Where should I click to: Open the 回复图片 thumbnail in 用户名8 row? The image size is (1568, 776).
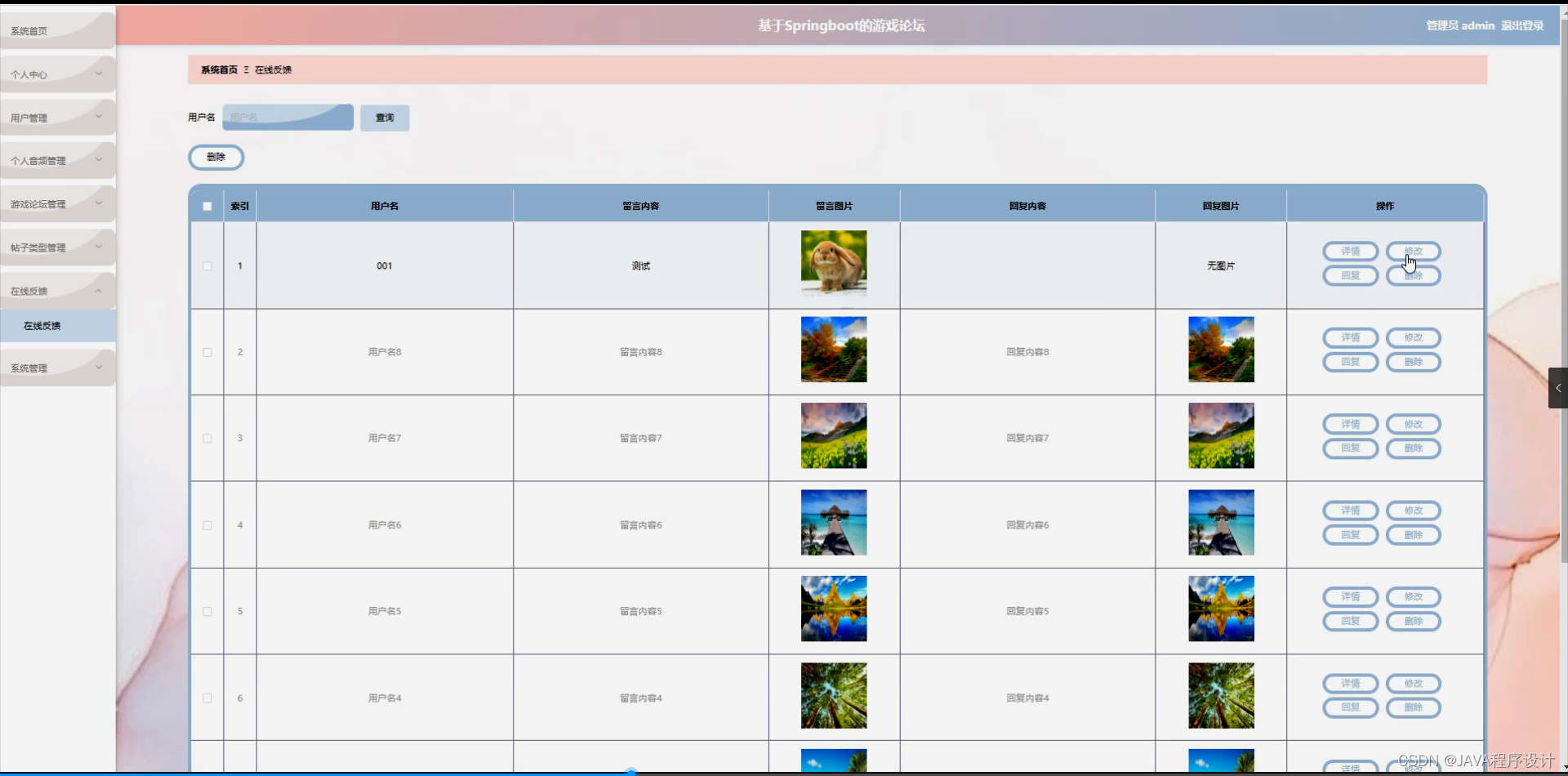tap(1221, 350)
